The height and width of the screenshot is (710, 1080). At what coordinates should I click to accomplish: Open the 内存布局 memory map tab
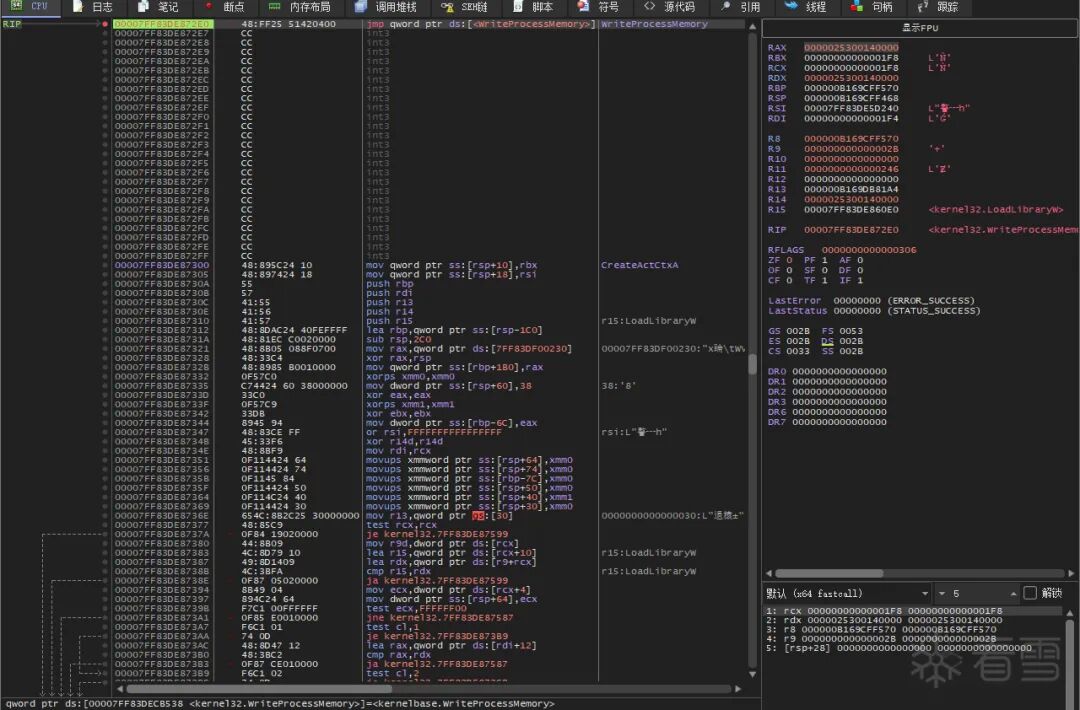[x=300, y=6]
